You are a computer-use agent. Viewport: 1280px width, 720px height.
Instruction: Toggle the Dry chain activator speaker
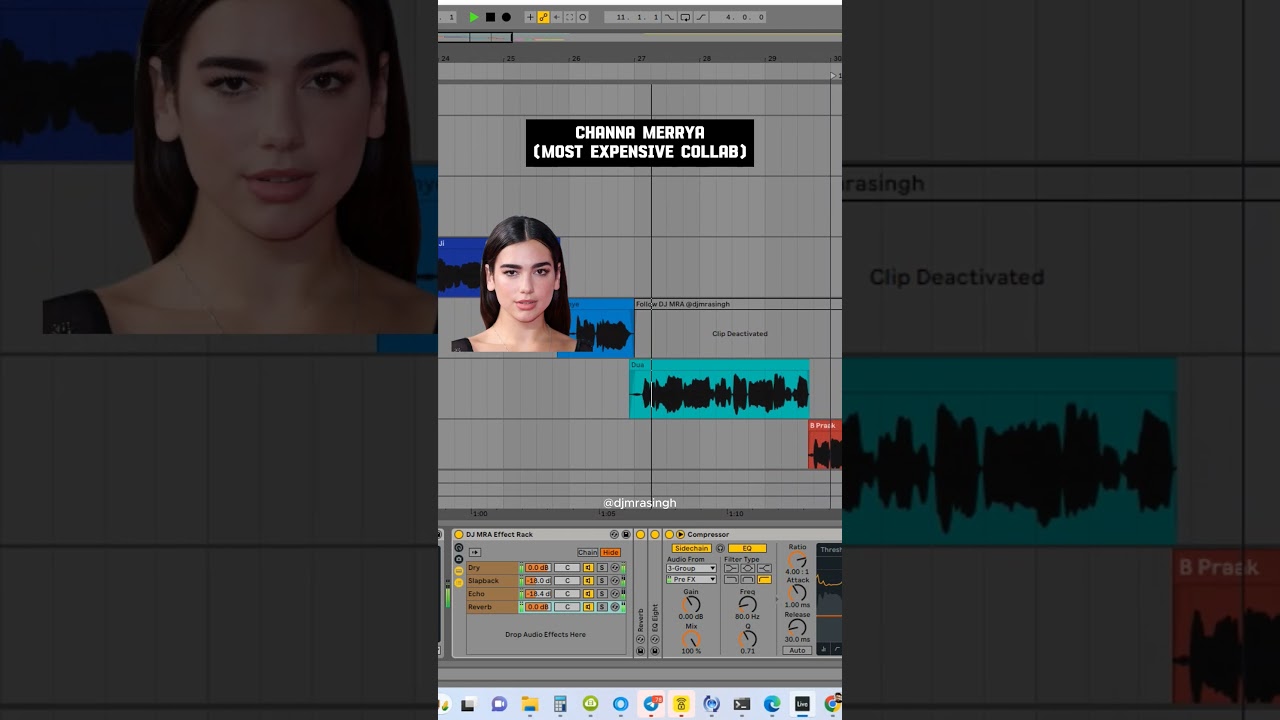pyautogui.click(x=589, y=568)
